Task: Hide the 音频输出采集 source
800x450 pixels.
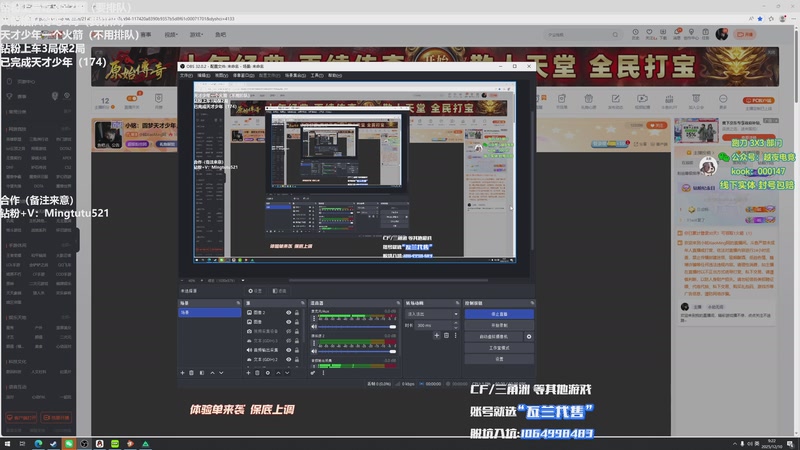Action: coord(289,350)
